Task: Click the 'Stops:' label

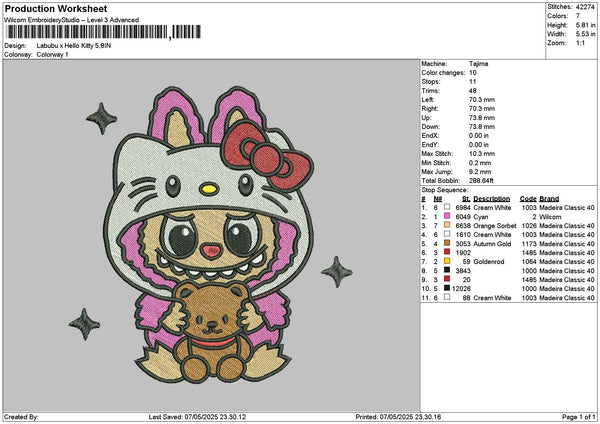Action: (x=431, y=82)
